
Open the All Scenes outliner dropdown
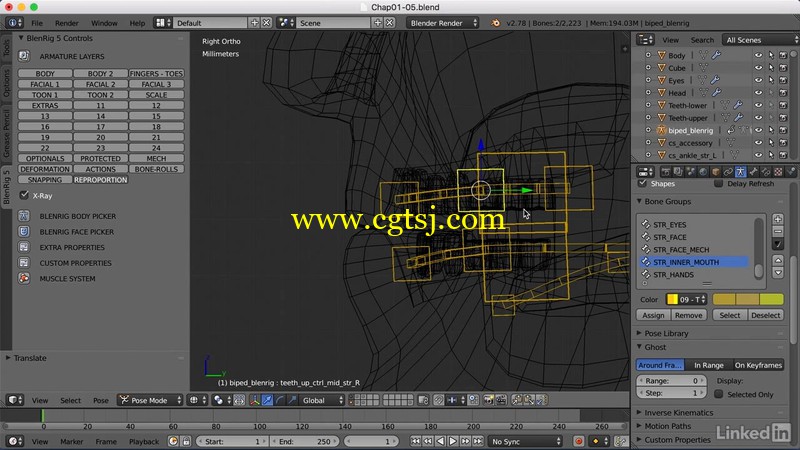tap(760, 40)
